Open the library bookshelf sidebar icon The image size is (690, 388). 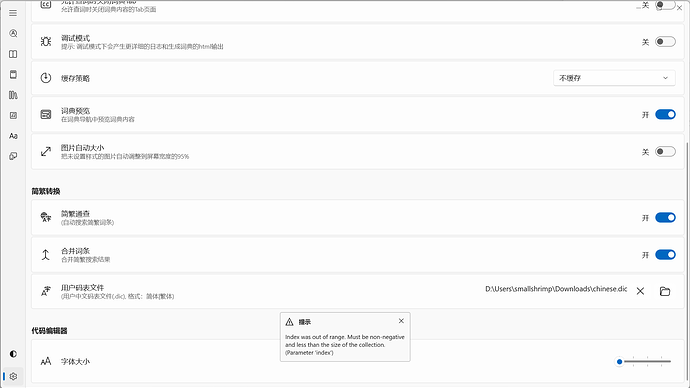coord(13,95)
